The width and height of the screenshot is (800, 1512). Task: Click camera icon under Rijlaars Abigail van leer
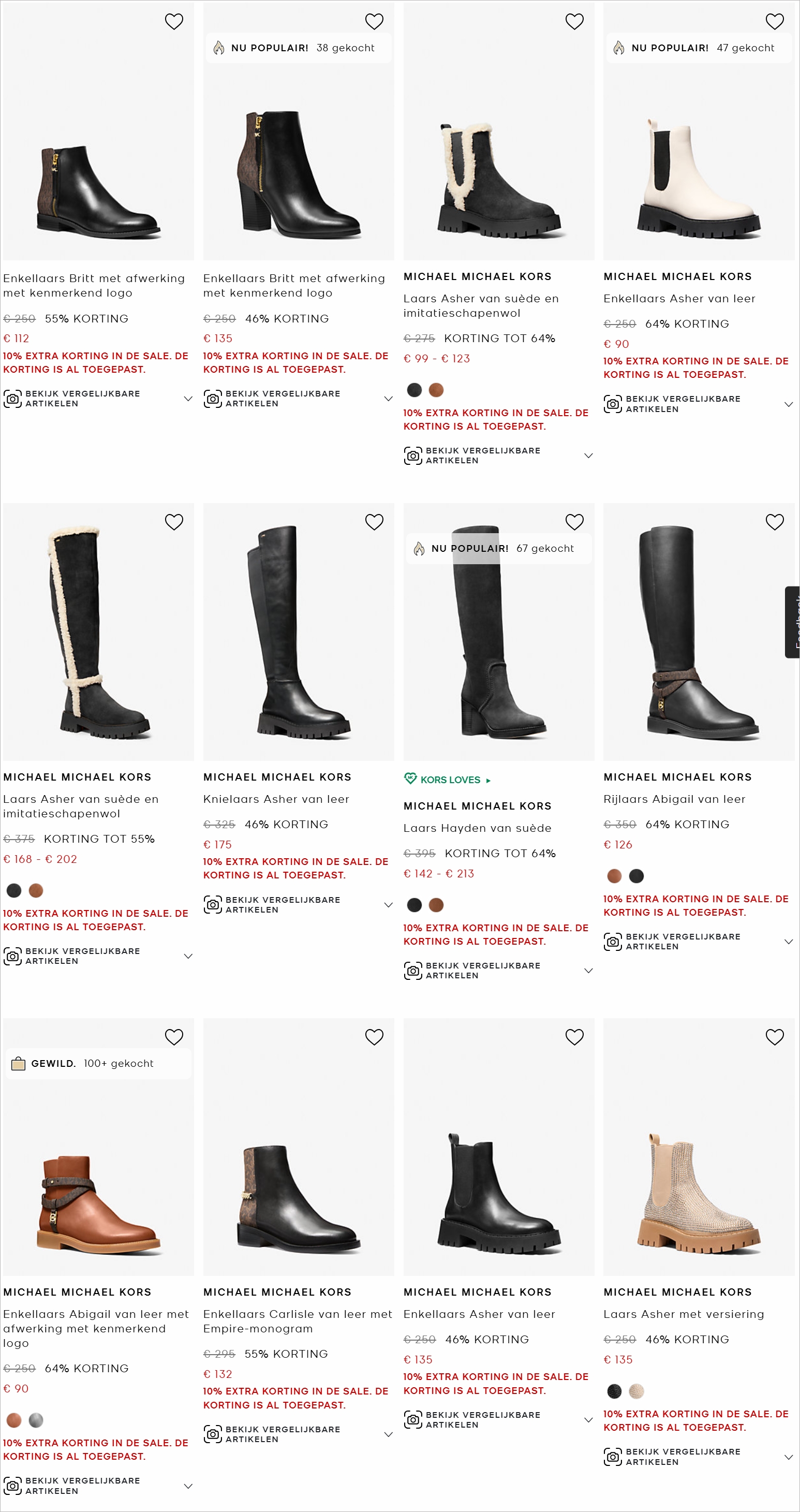click(x=612, y=942)
